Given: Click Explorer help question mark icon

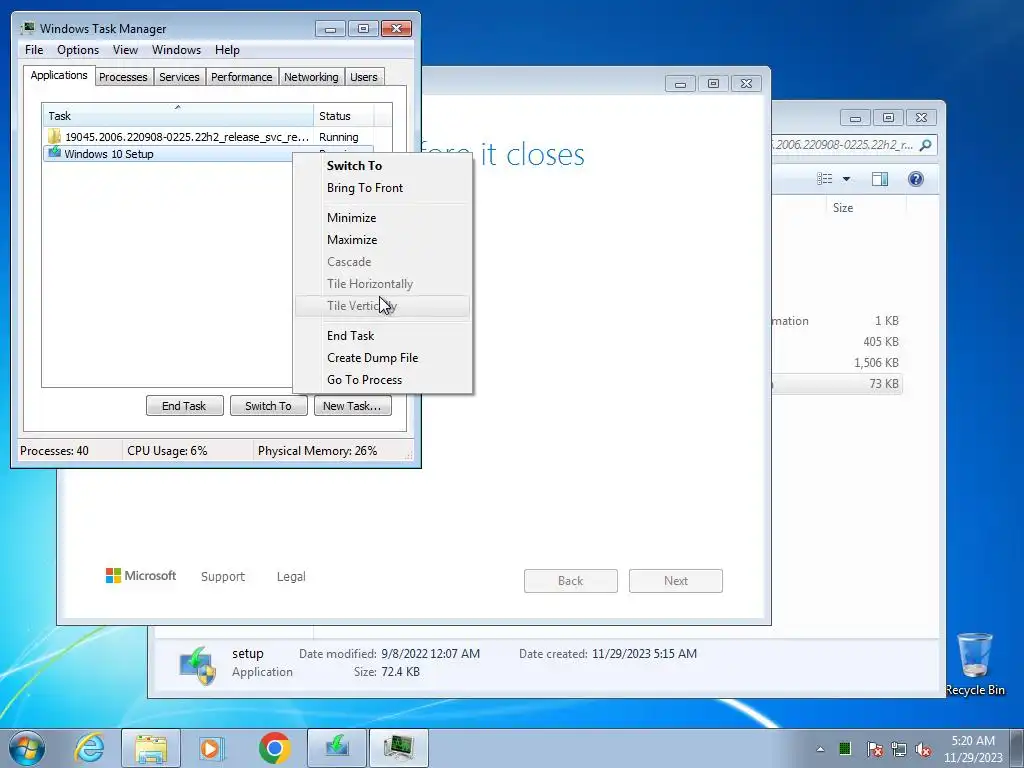Looking at the screenshot, I should 916,179.
